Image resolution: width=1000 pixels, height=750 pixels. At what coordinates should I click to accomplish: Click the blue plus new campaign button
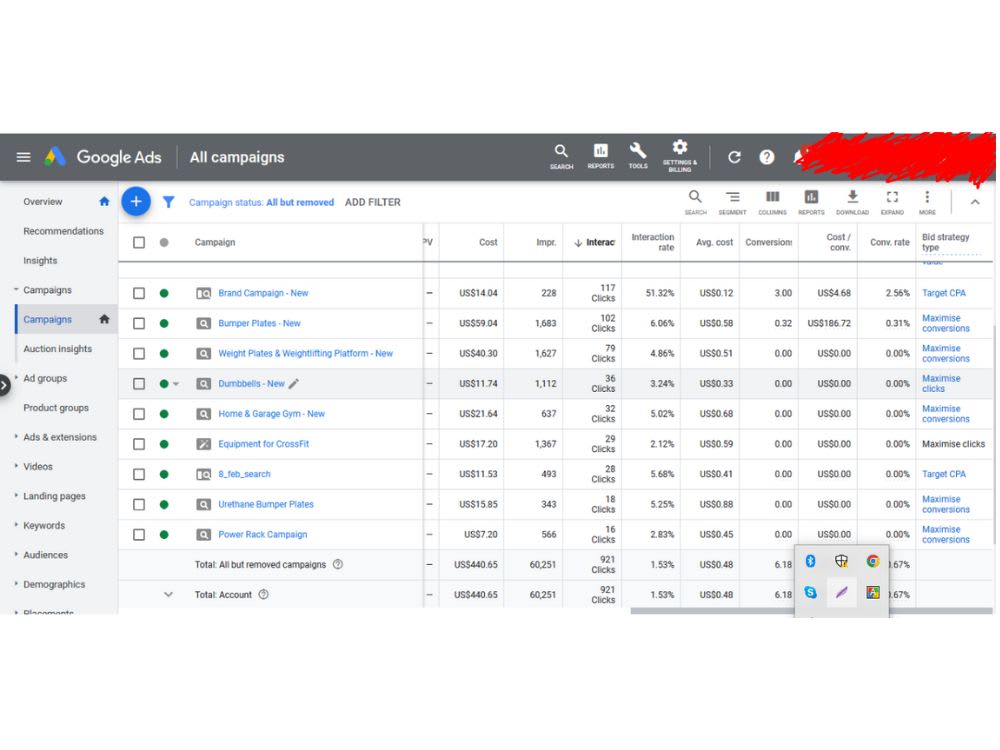pyautogui.click(x=136, y=202)
